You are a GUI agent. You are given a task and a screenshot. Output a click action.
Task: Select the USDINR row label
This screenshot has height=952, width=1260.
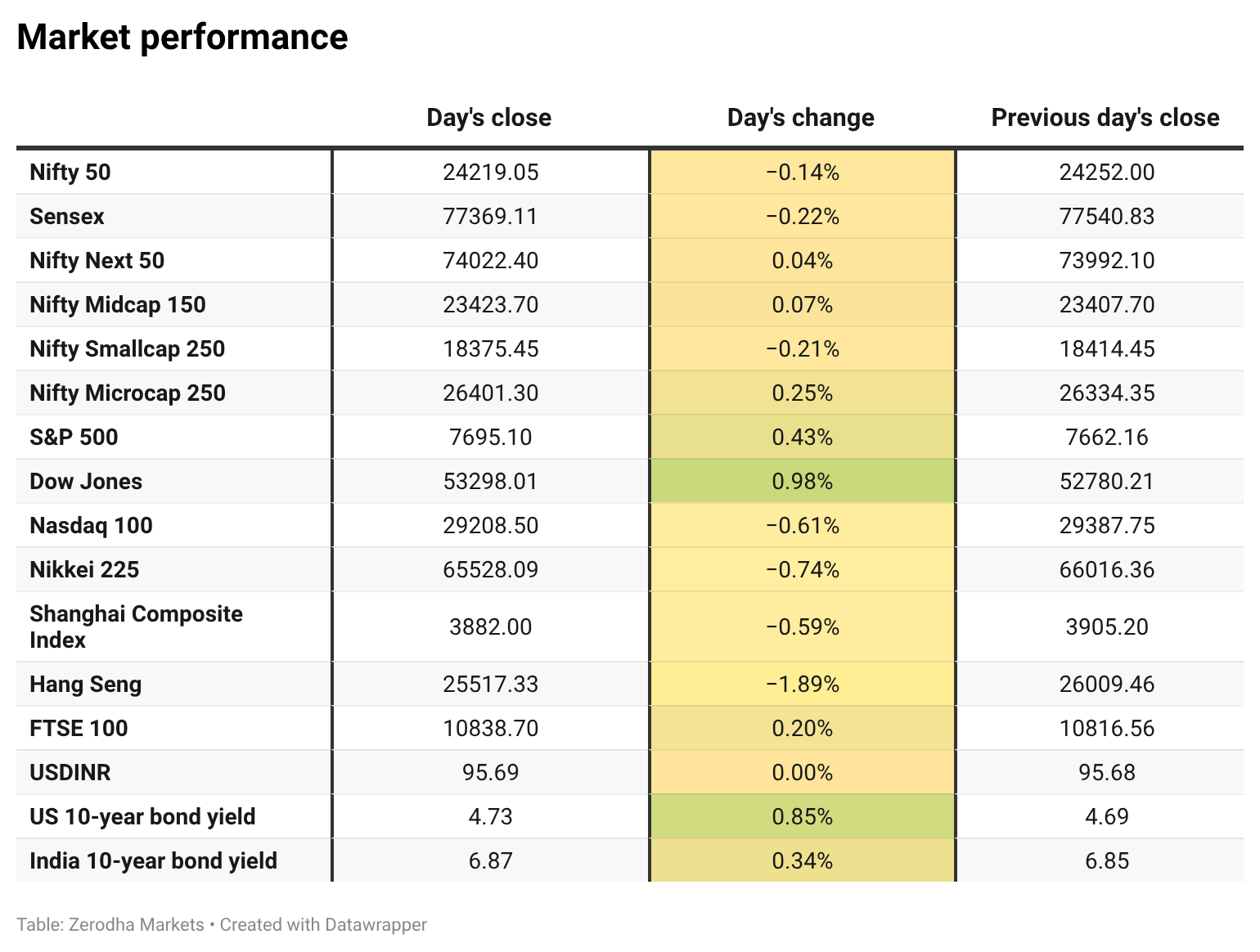[x=70, y=773]
